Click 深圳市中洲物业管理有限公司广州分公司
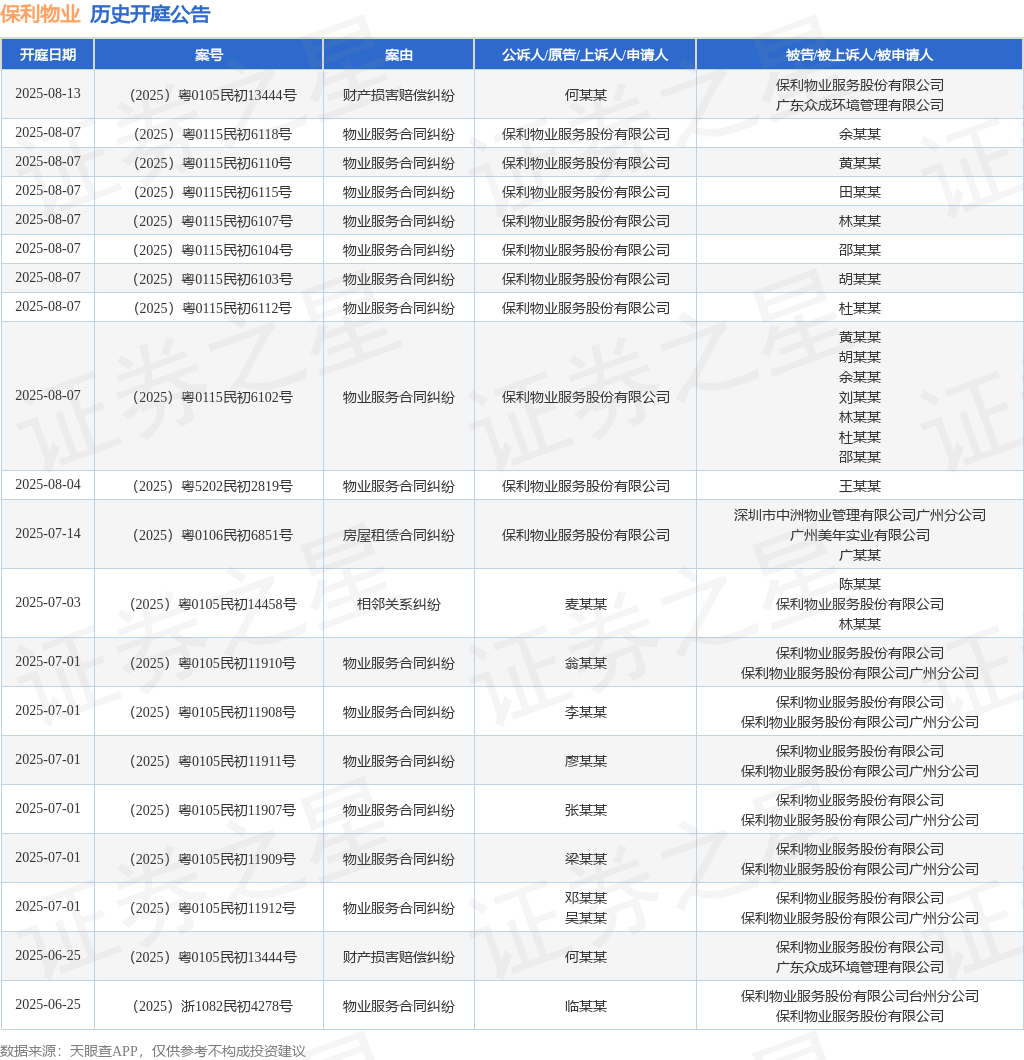Screen dimensions: 1024x1060 coord(860,516)
